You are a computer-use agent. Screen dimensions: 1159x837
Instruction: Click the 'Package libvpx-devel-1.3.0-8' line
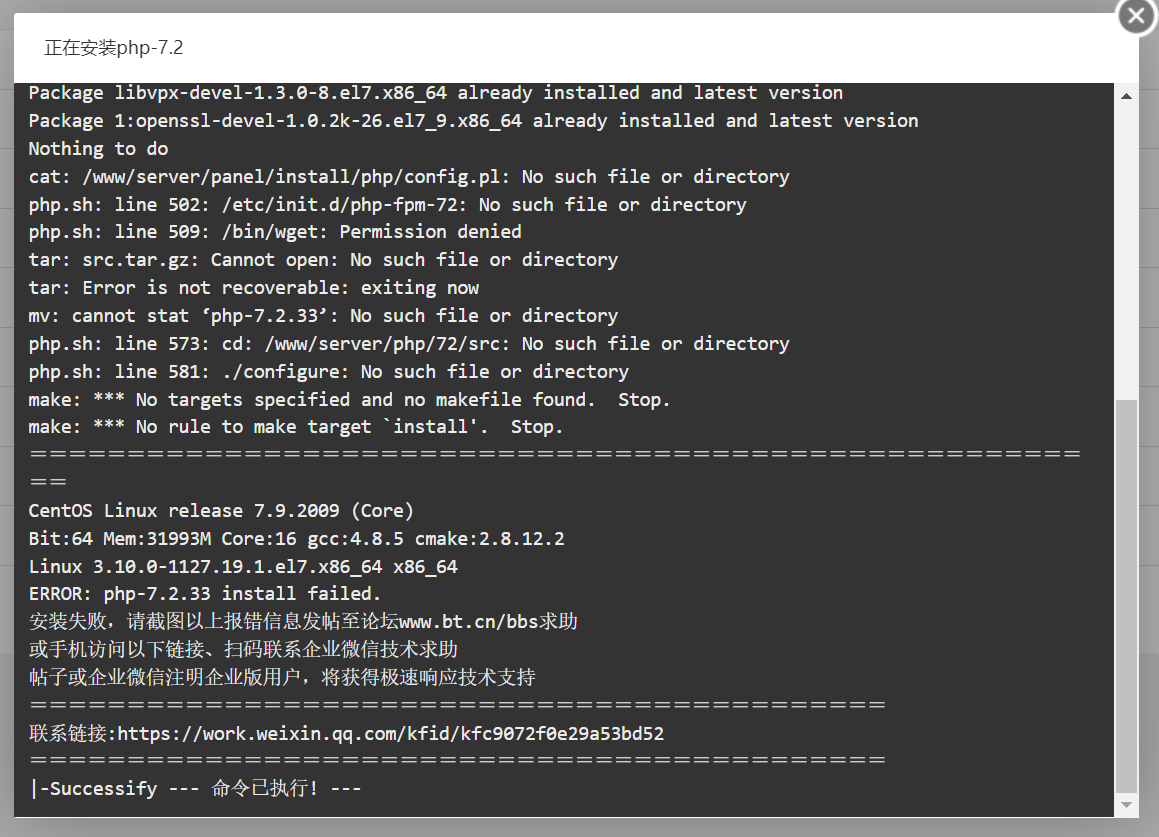[435, 93]
